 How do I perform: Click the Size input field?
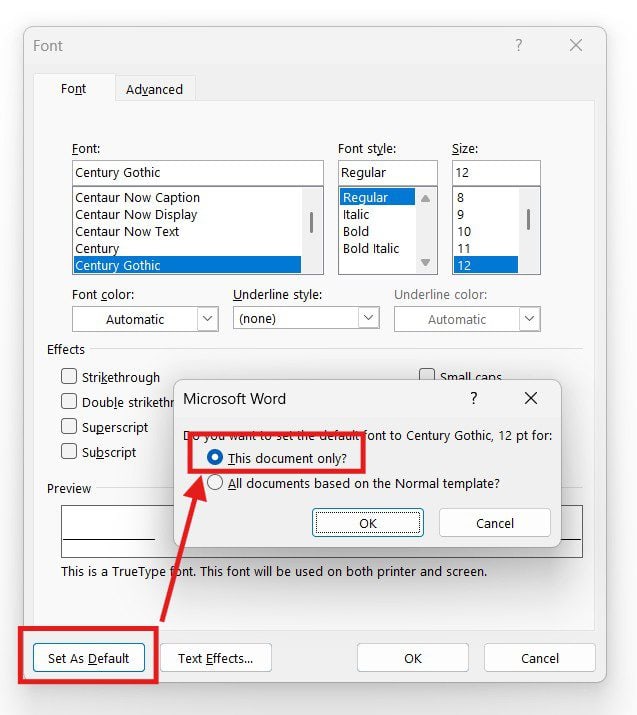pyautogui.click(x=496, y=172)
